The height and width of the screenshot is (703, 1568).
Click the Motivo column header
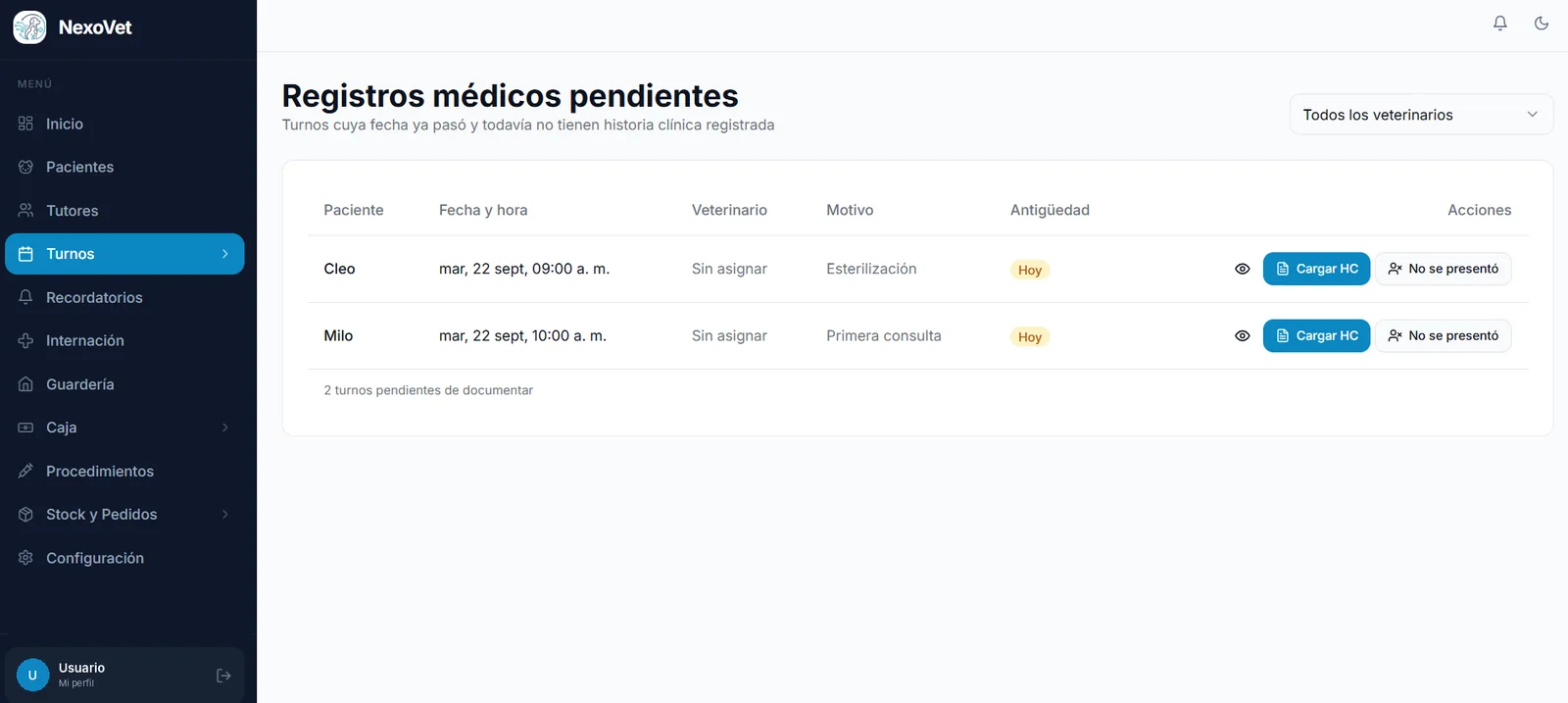tap(850, 210)
